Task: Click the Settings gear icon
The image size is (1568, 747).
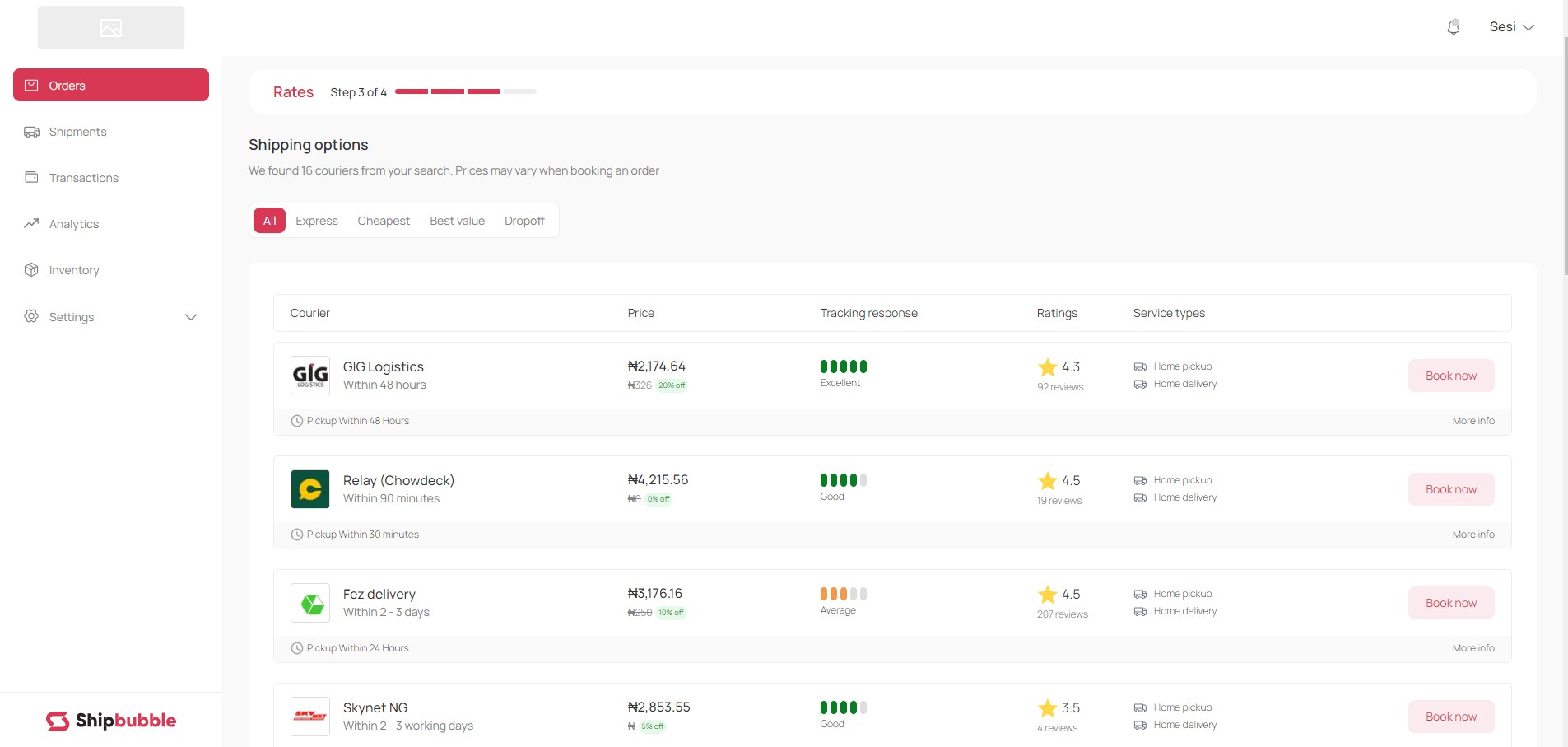Action: [x=31, y=316]
